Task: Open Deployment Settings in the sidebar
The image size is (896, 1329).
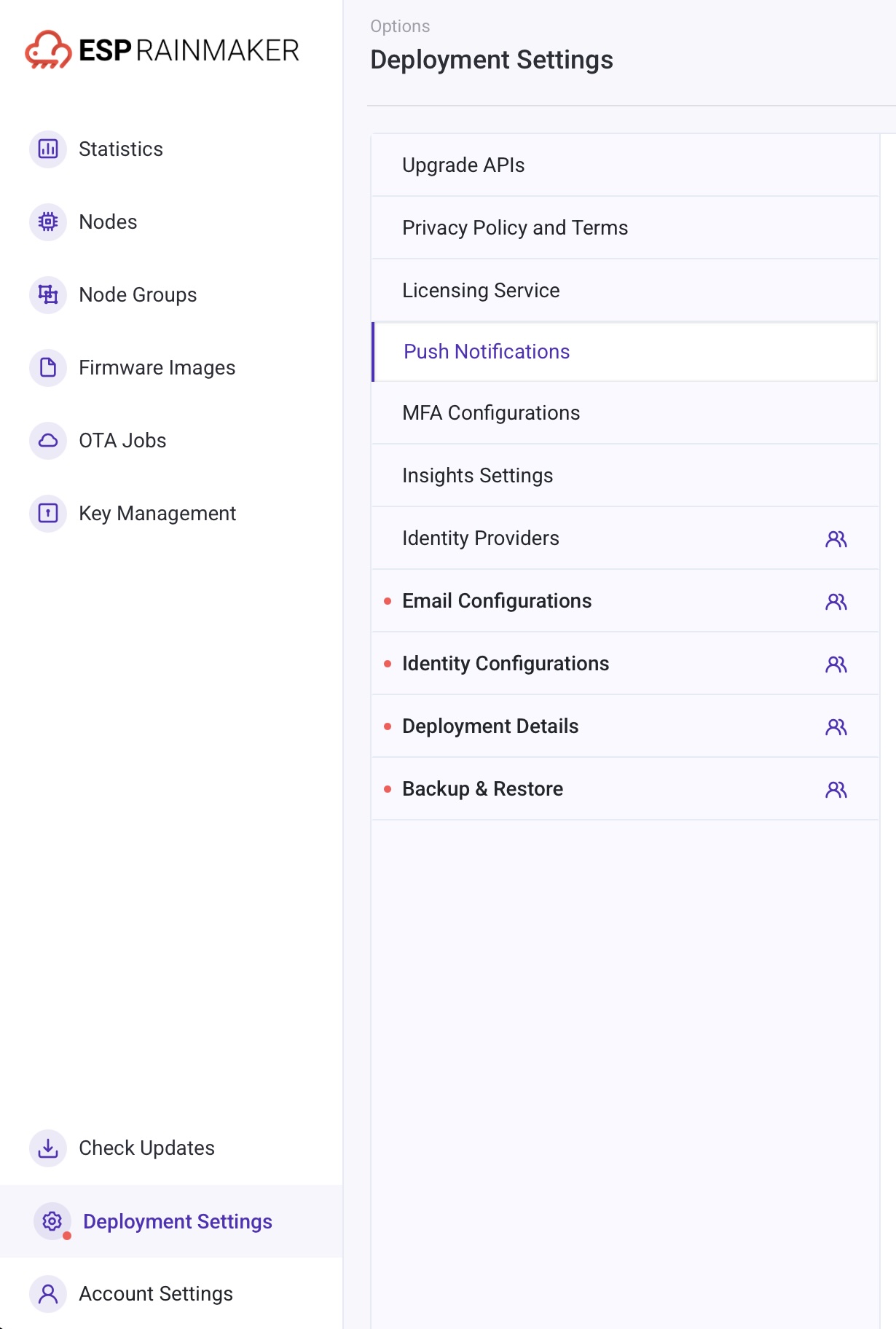Action: [x=177, y=1222]
